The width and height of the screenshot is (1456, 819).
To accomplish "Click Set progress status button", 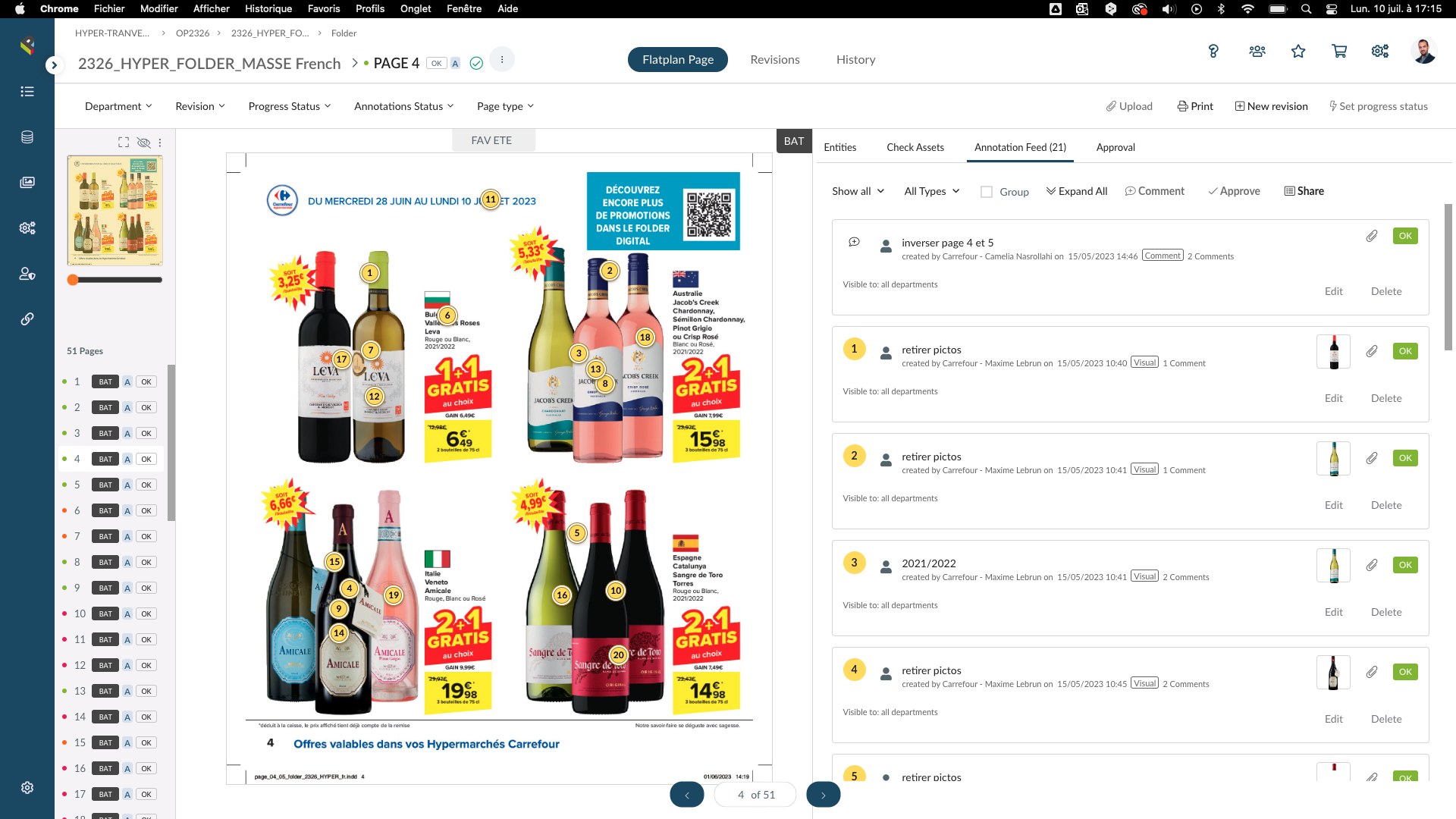I will tap(1378, 106).
